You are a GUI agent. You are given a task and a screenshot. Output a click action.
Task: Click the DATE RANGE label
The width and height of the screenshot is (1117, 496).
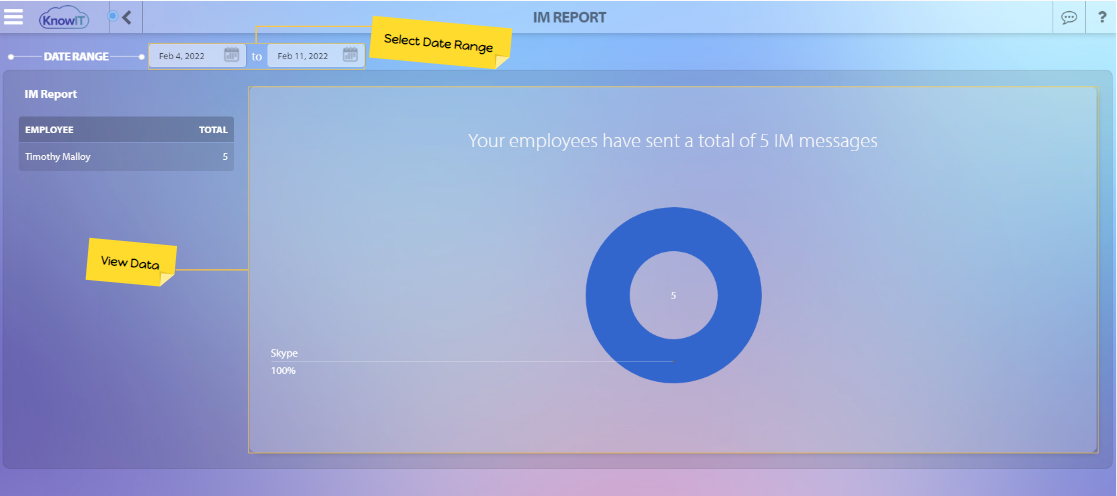(x=76, y=56)
